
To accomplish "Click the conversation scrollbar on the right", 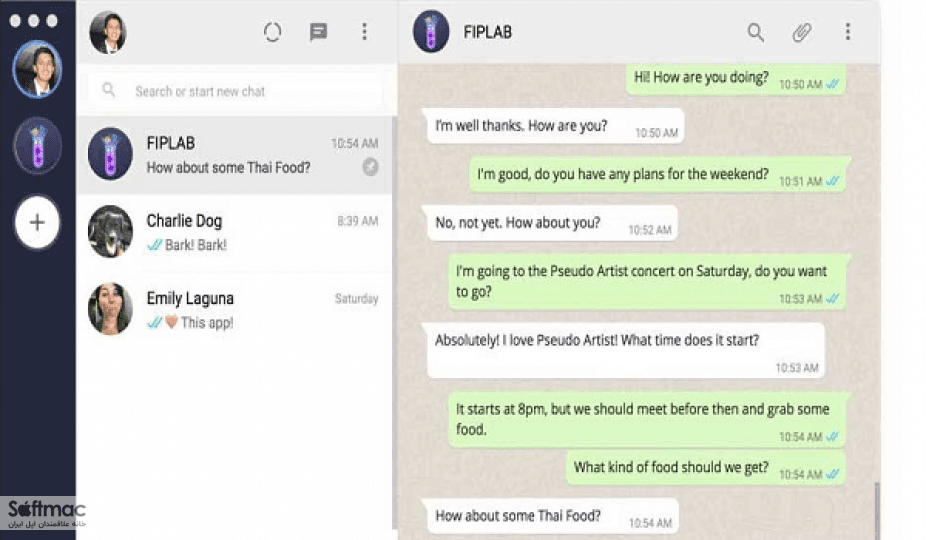I will point(877,510).
